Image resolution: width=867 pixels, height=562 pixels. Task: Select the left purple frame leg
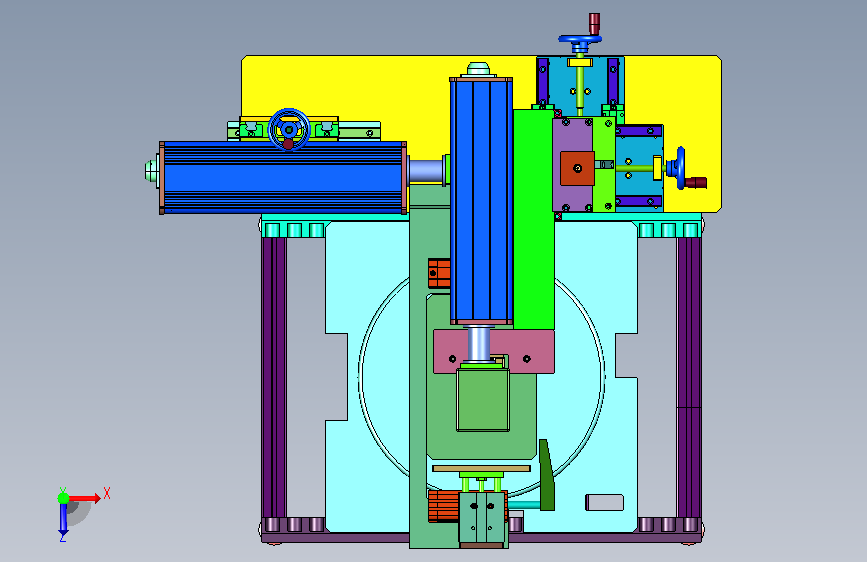pyautogui.click(x=274, y=377)
